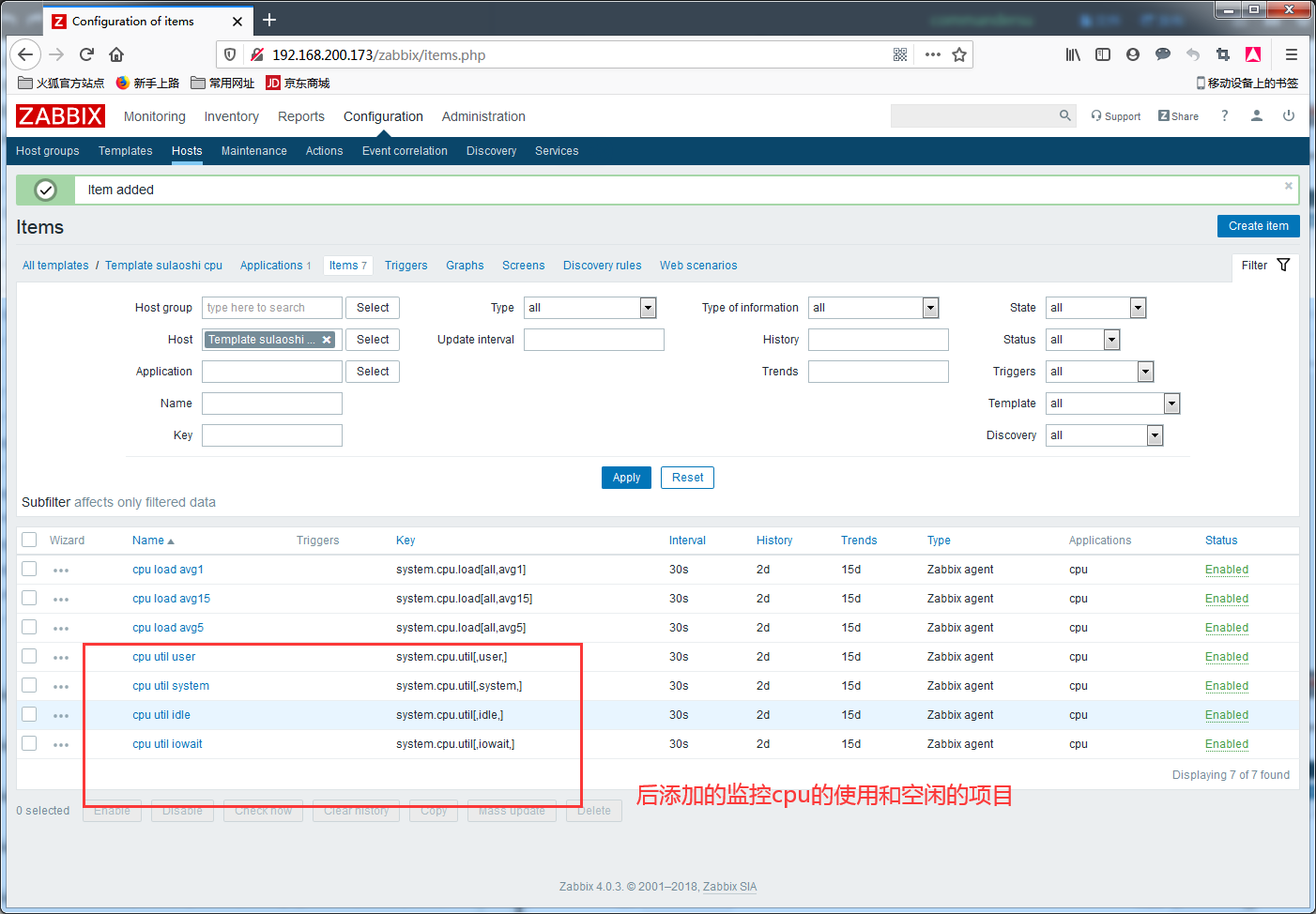This screenshot has width=1316, height=914.
Task: Toggle the sidebar view icon
Action: pyautogui.click(x=1103, y=54)
